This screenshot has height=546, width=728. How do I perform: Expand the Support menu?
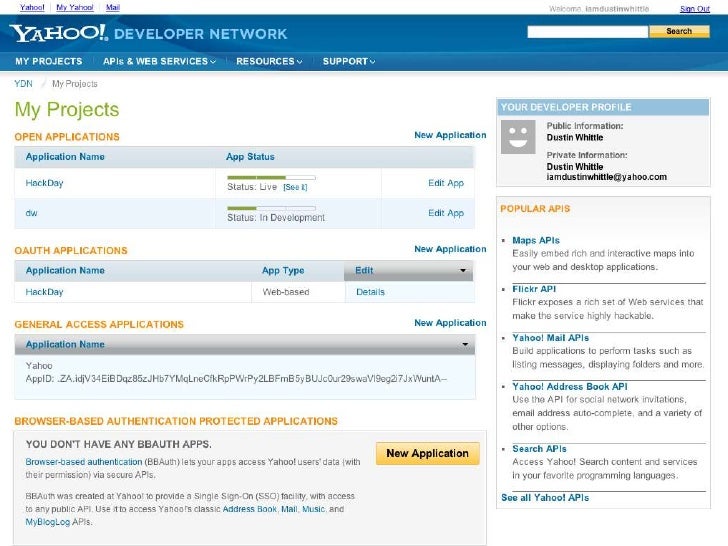[x=349, y=61]
